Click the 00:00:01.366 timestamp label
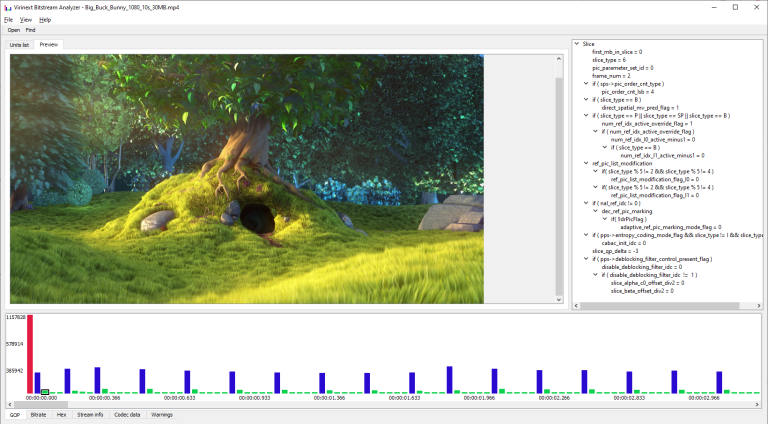768x424 pixels. pyautogui.click(x=330, y=398)
